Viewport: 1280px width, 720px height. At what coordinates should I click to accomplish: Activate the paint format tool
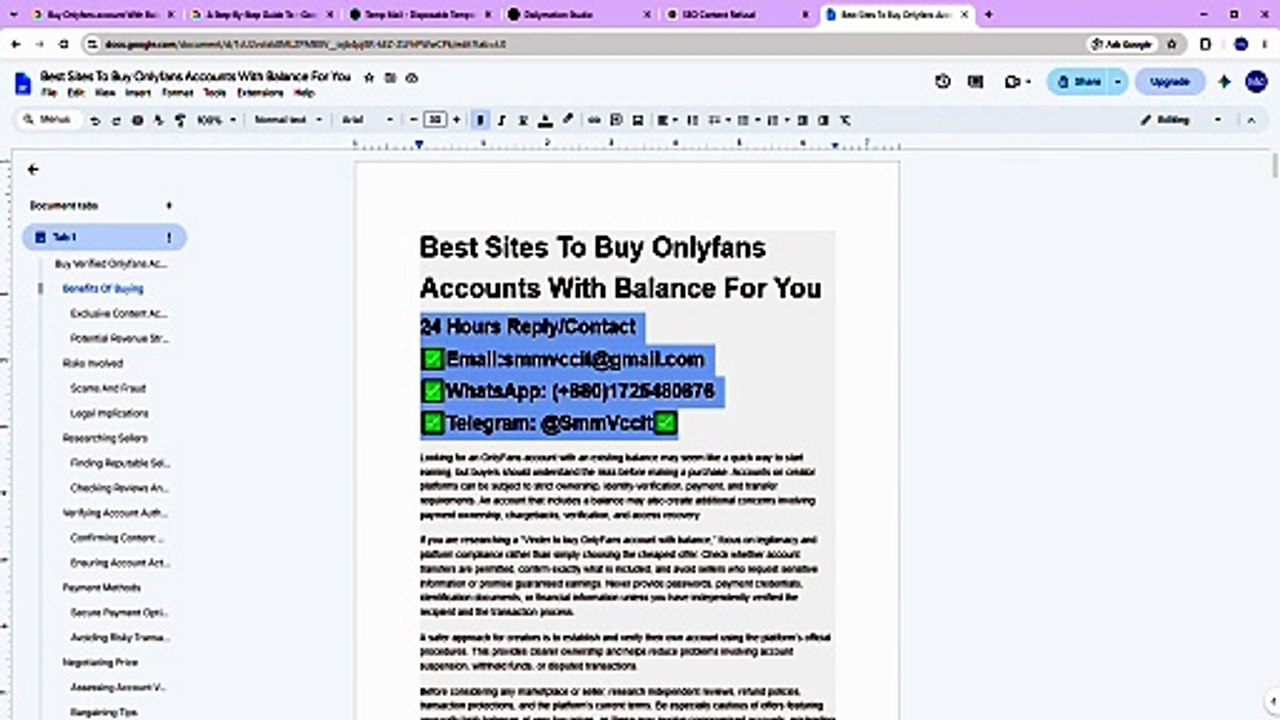180,120
